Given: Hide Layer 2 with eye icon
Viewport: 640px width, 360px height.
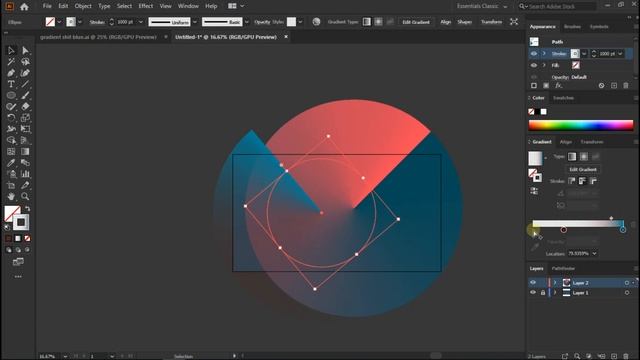Looking at the screenshot, I should coord(533,282).
